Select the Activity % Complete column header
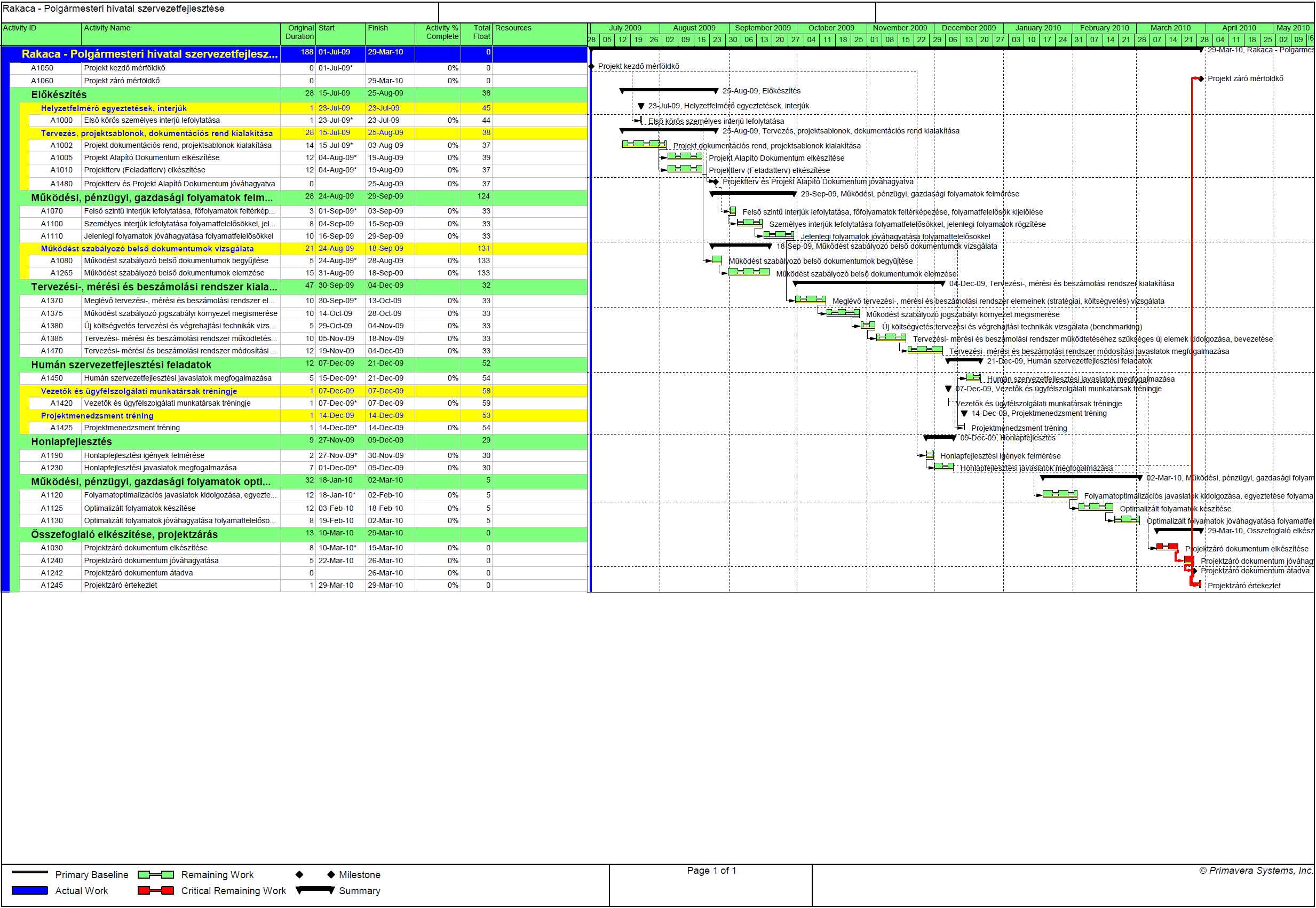The width and height of the screenshot is (1316, 908). click(438, 34)
